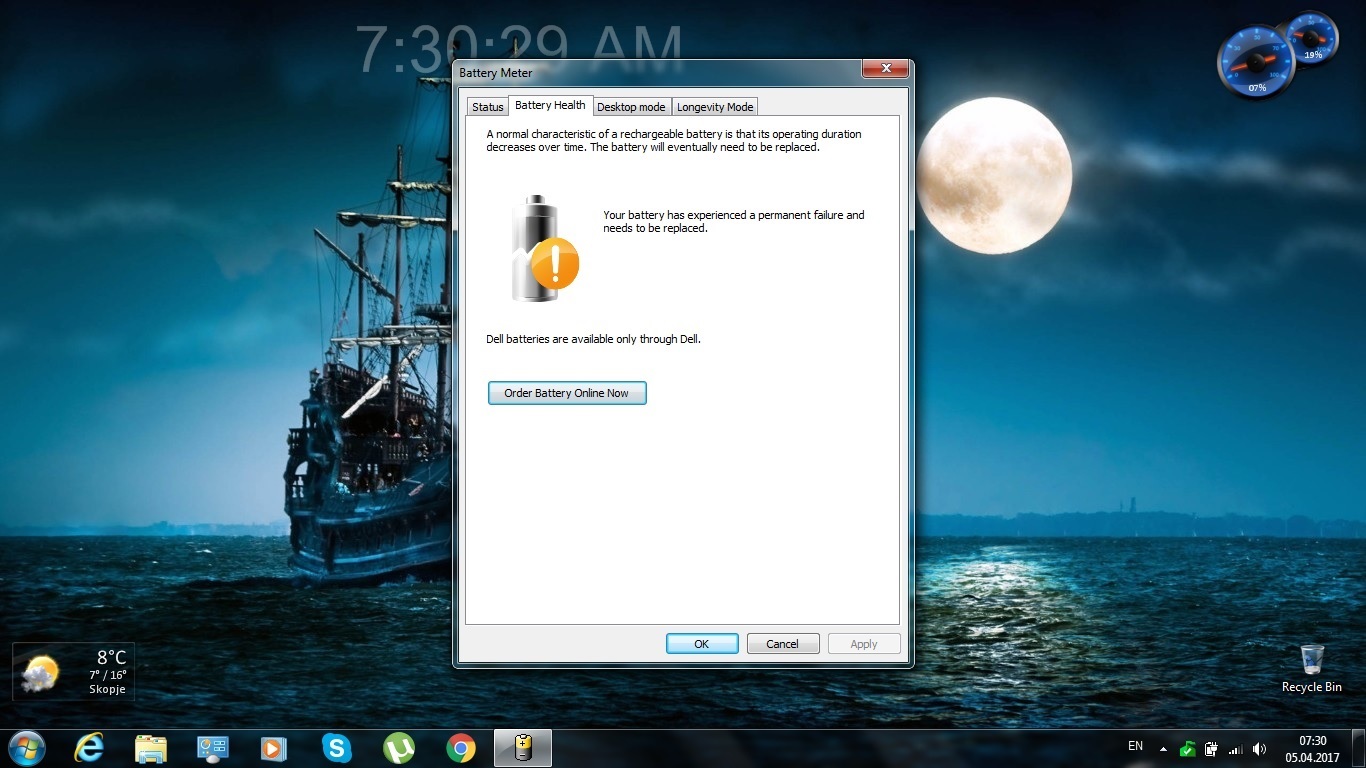Launch Internet Explorer from taskbar

click(89, 748)
